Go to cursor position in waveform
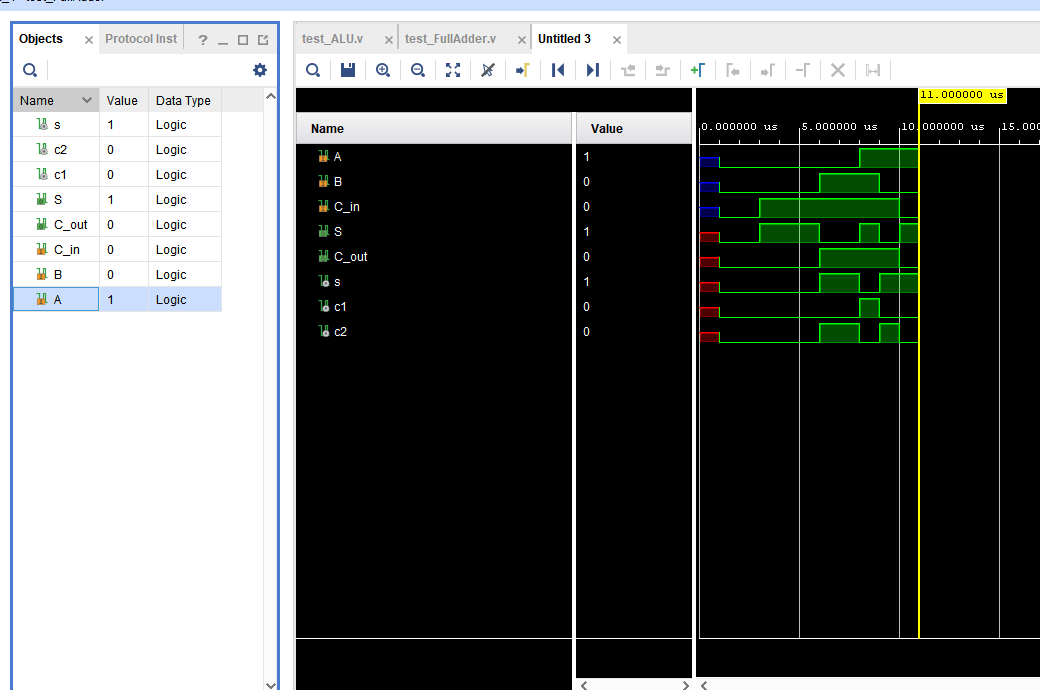 523,70
